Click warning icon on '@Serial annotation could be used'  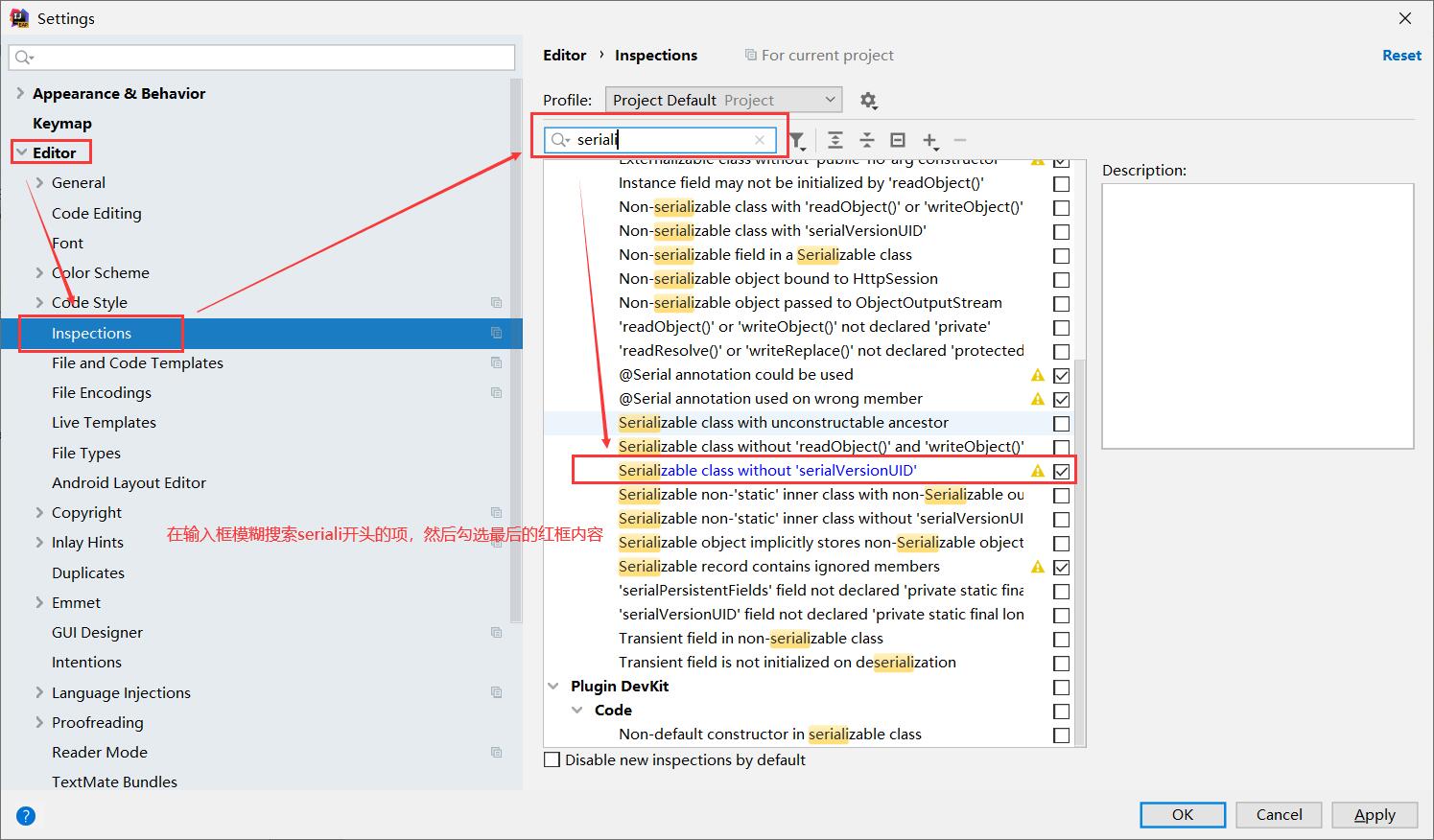(x=1038, y=375)
